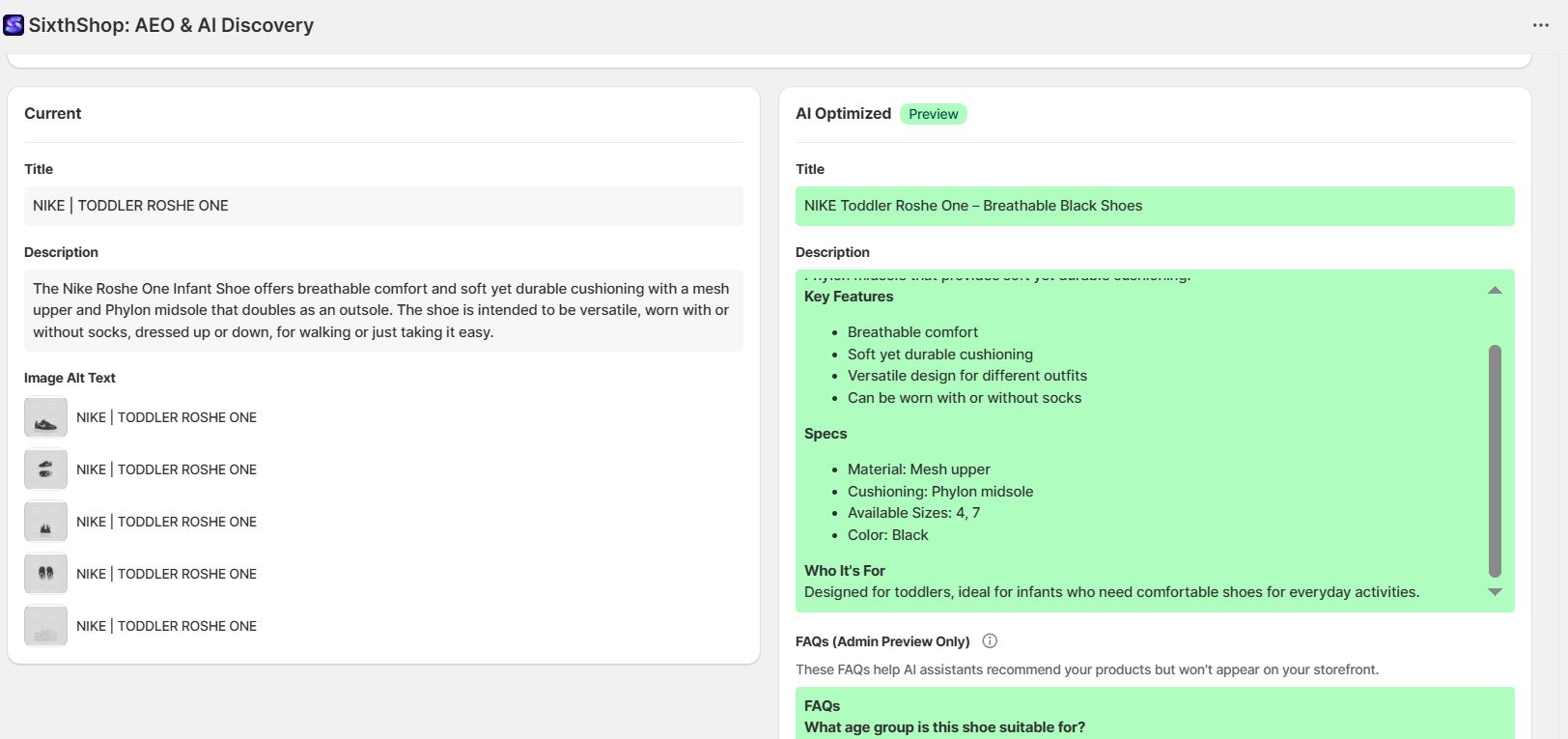Click the 'Specs' heading
The height and width of the screenshot is (739, 1568).
(826, 434)
